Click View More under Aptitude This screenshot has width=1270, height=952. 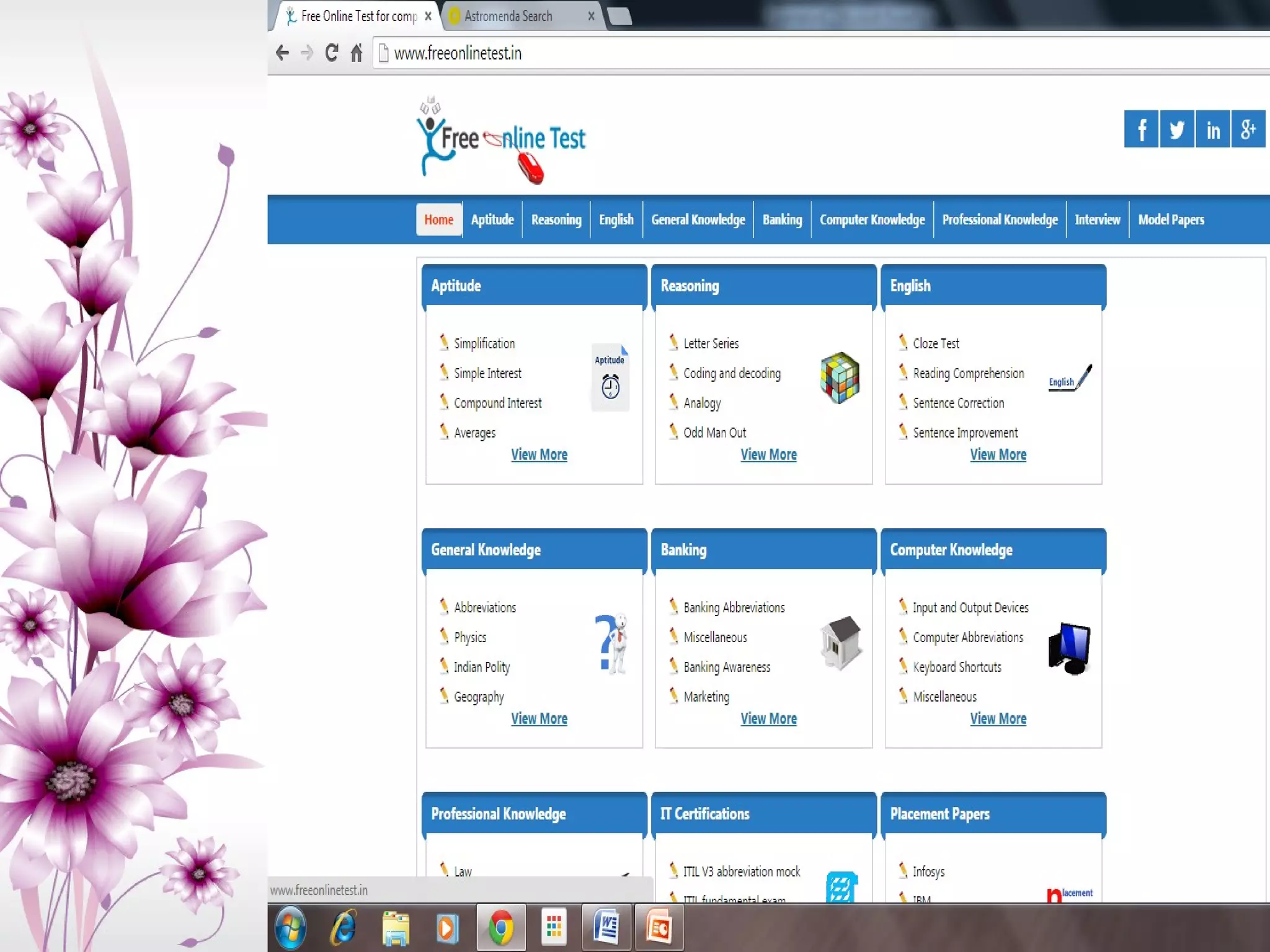pos(539,454)
